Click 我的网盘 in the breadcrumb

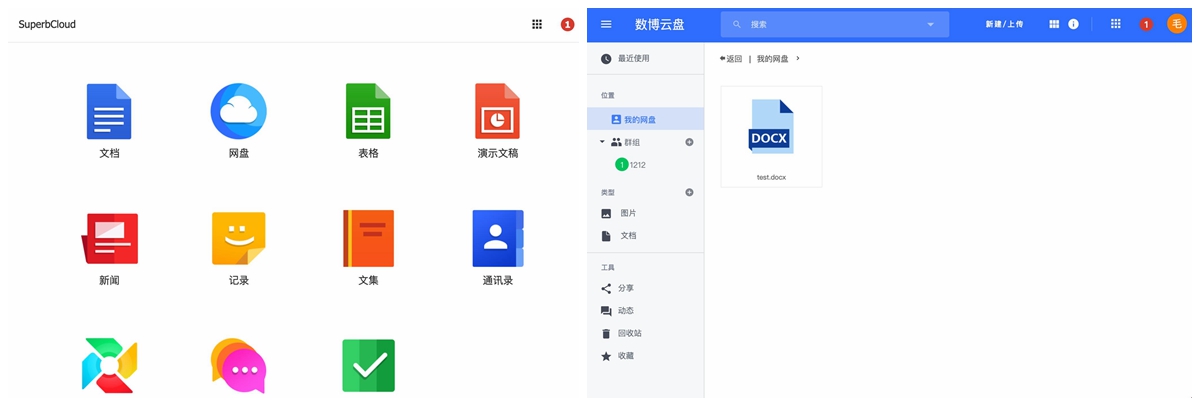click(x=772, y=59)
